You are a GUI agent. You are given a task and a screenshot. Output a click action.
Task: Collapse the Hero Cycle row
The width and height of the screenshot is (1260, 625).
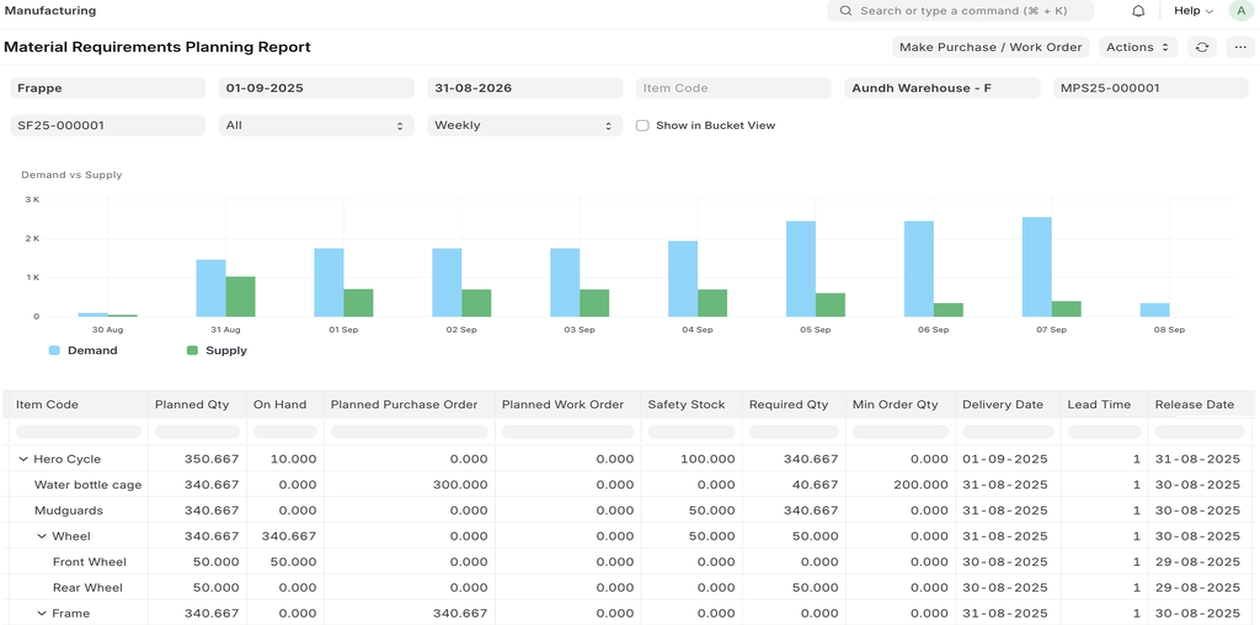23,459
